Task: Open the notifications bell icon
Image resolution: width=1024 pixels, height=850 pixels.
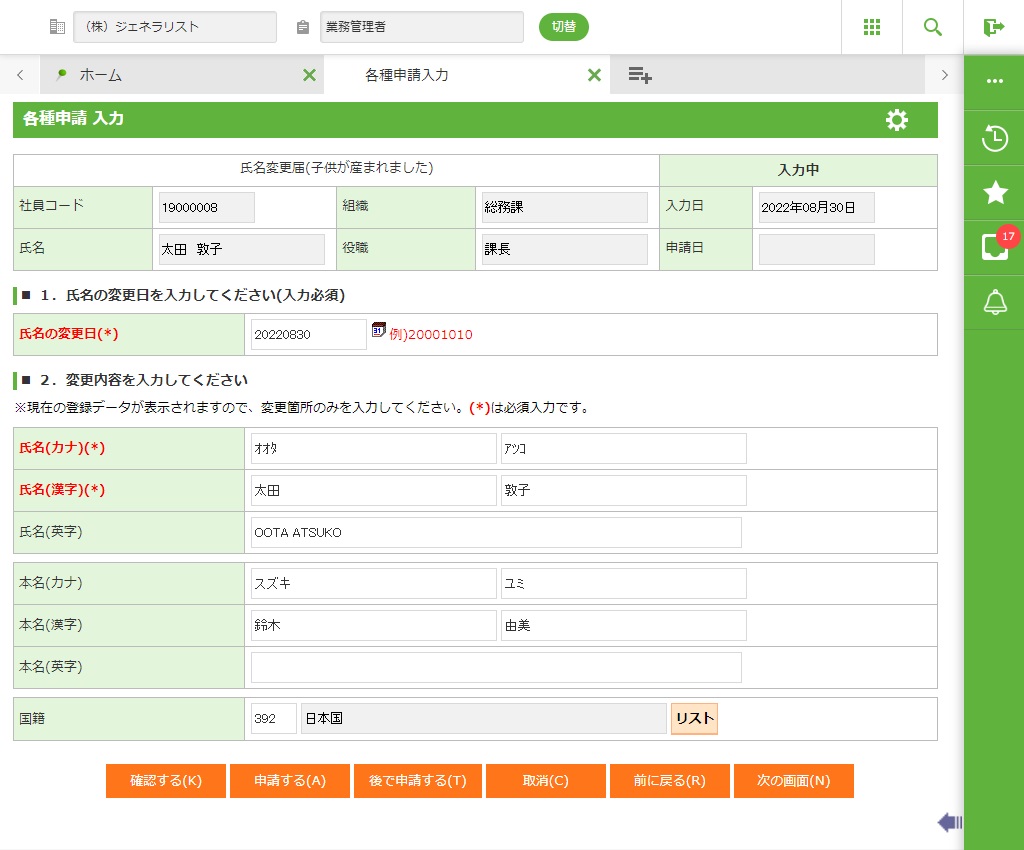Action: (x=994, y=302)
